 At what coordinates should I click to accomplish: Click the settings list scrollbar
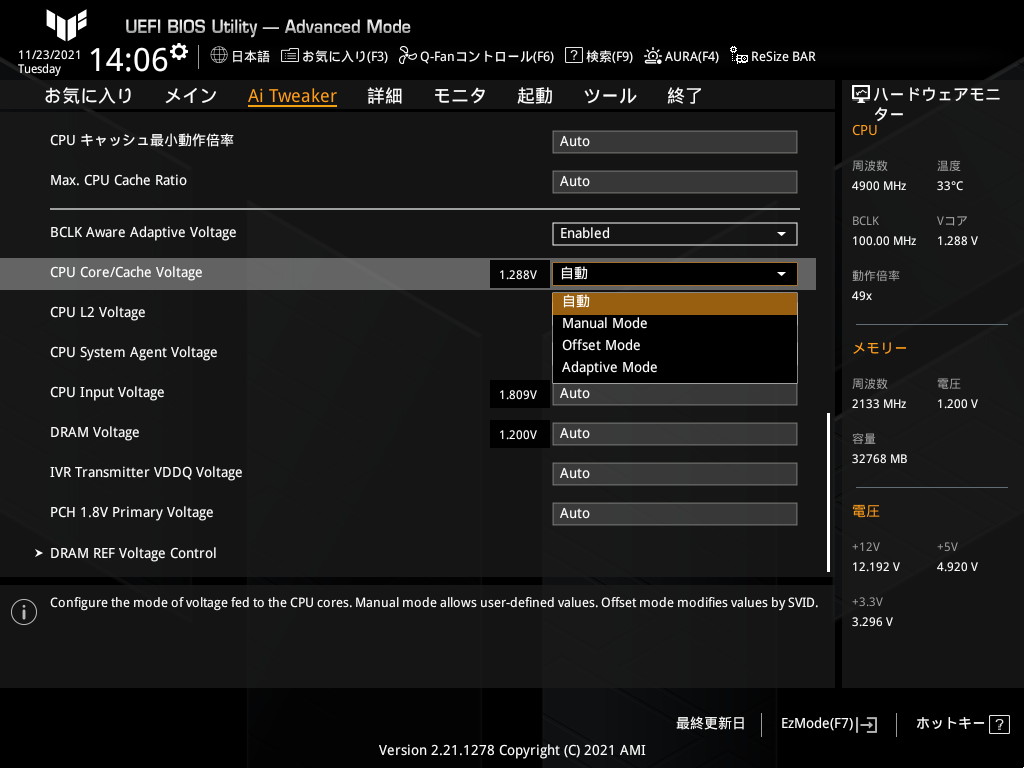pos(829,492)
